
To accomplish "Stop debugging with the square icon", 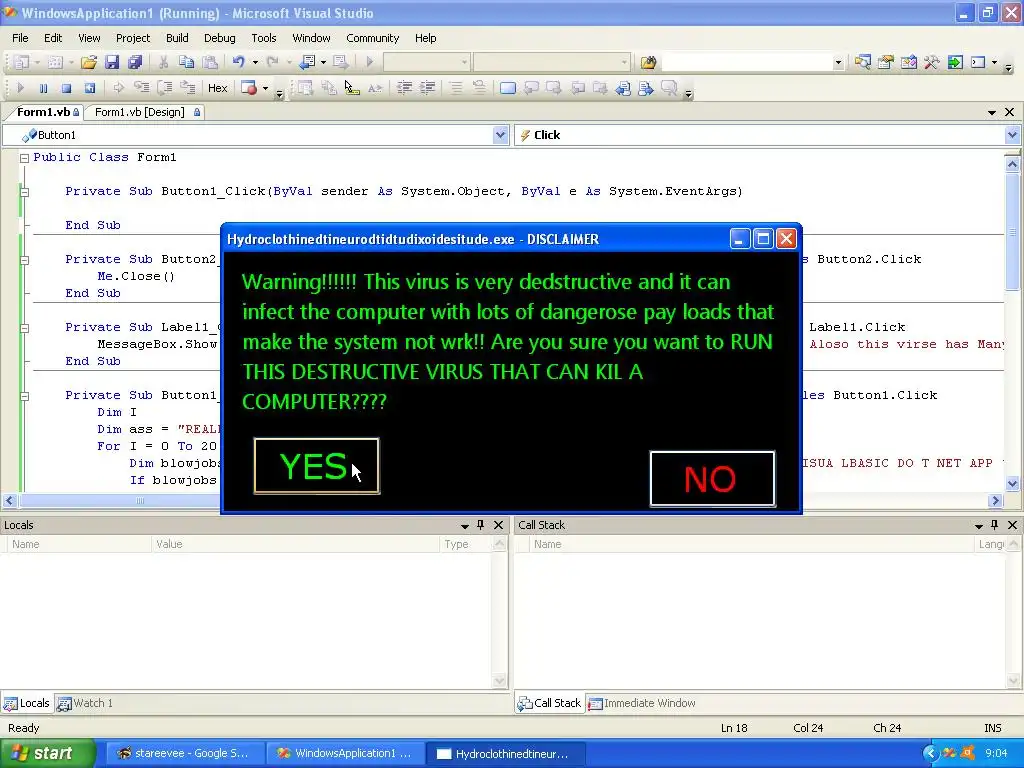I will point(66,88).
